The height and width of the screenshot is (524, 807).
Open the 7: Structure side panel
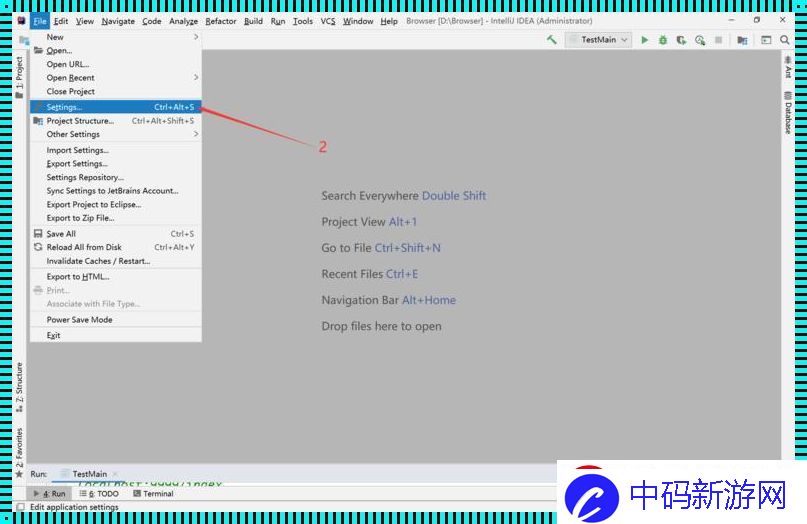click(19, 387)
